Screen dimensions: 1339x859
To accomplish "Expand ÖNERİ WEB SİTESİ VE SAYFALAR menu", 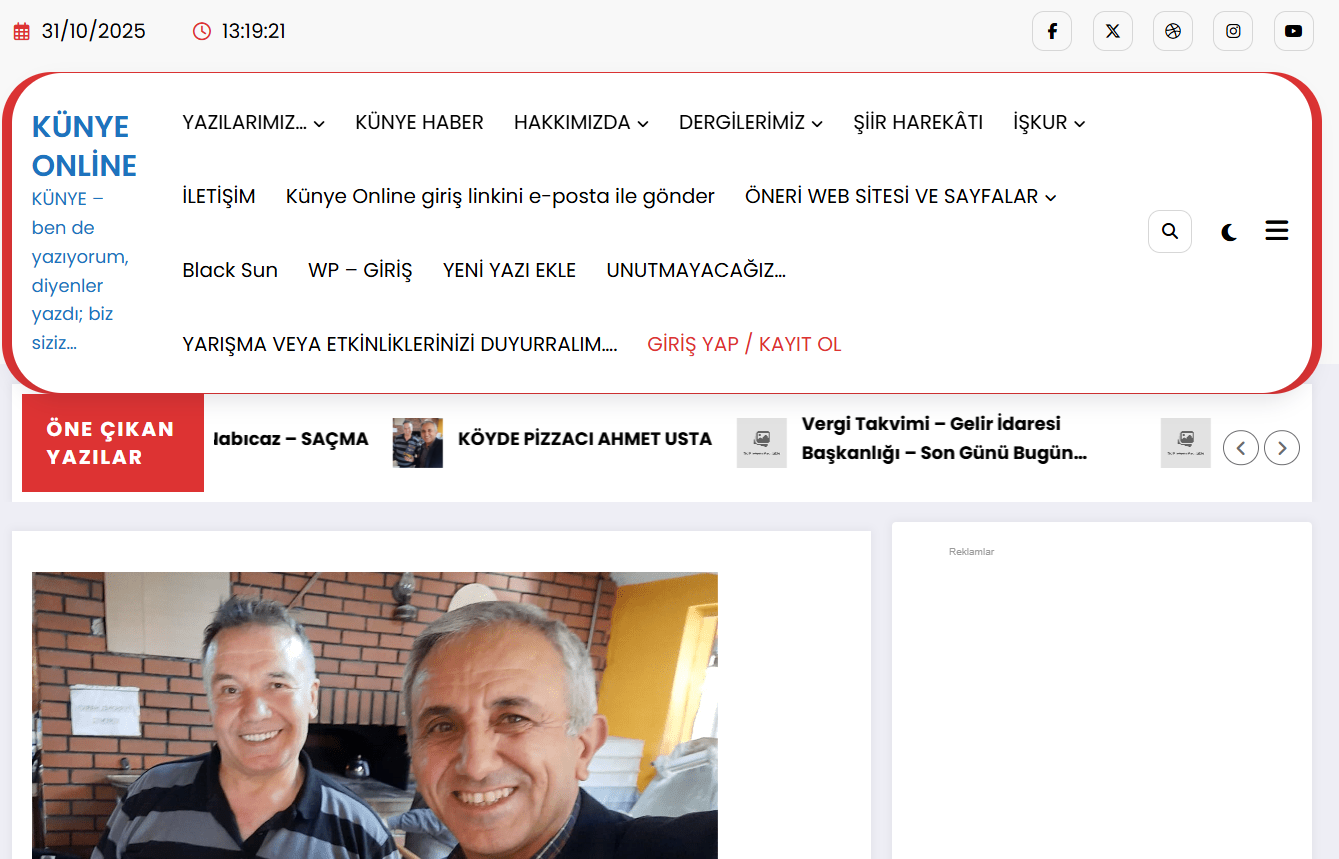I will (x=900, y=196).
